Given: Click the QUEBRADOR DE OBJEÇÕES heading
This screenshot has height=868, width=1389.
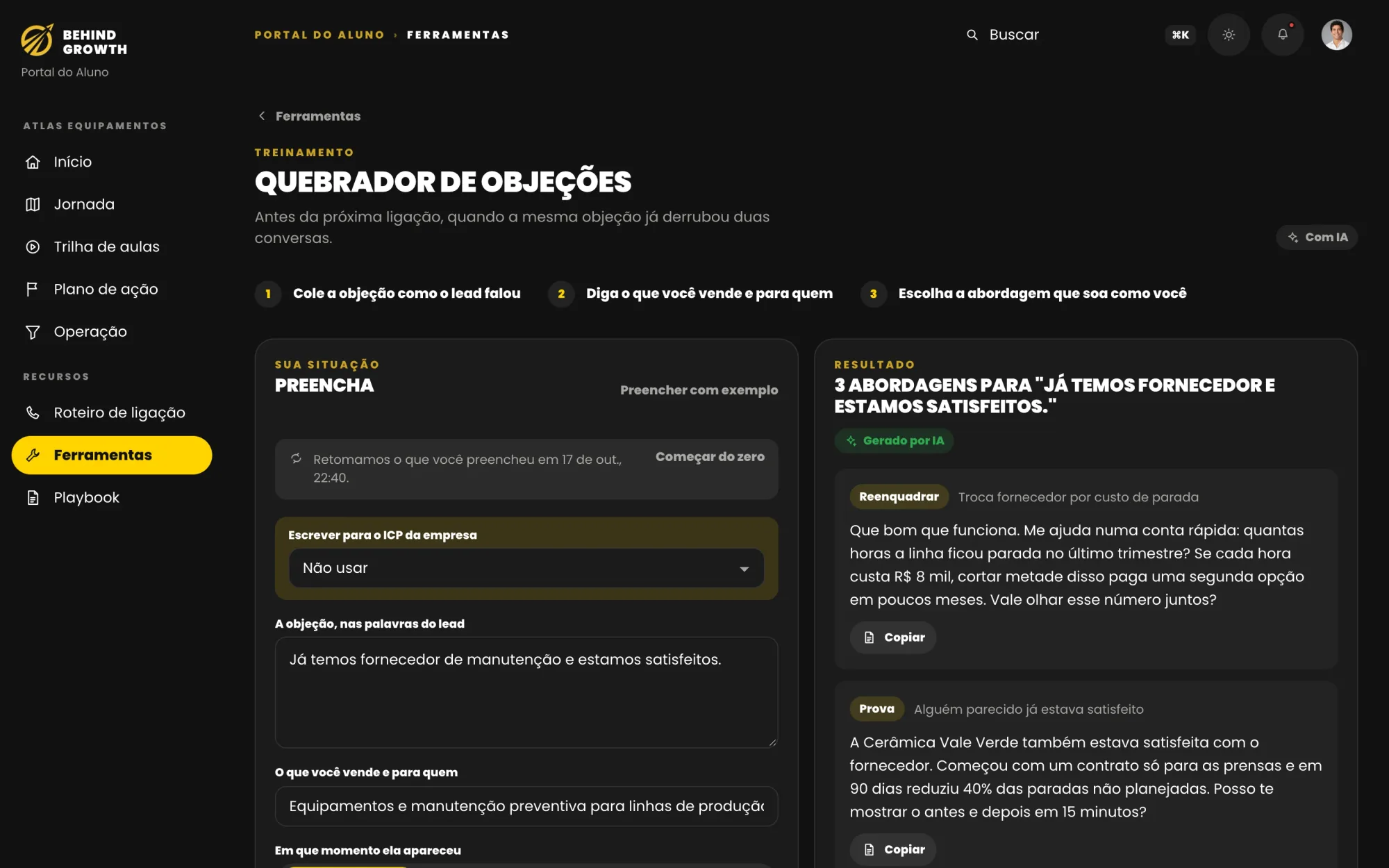Looking at the screenshot, I should pos(443,182).
